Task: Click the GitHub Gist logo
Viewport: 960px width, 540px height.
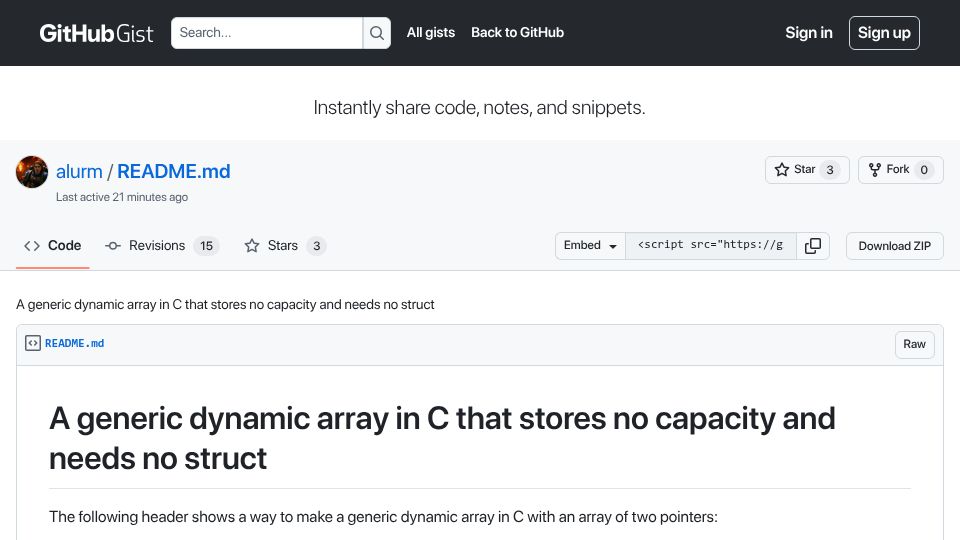Action: coord(96,33)
